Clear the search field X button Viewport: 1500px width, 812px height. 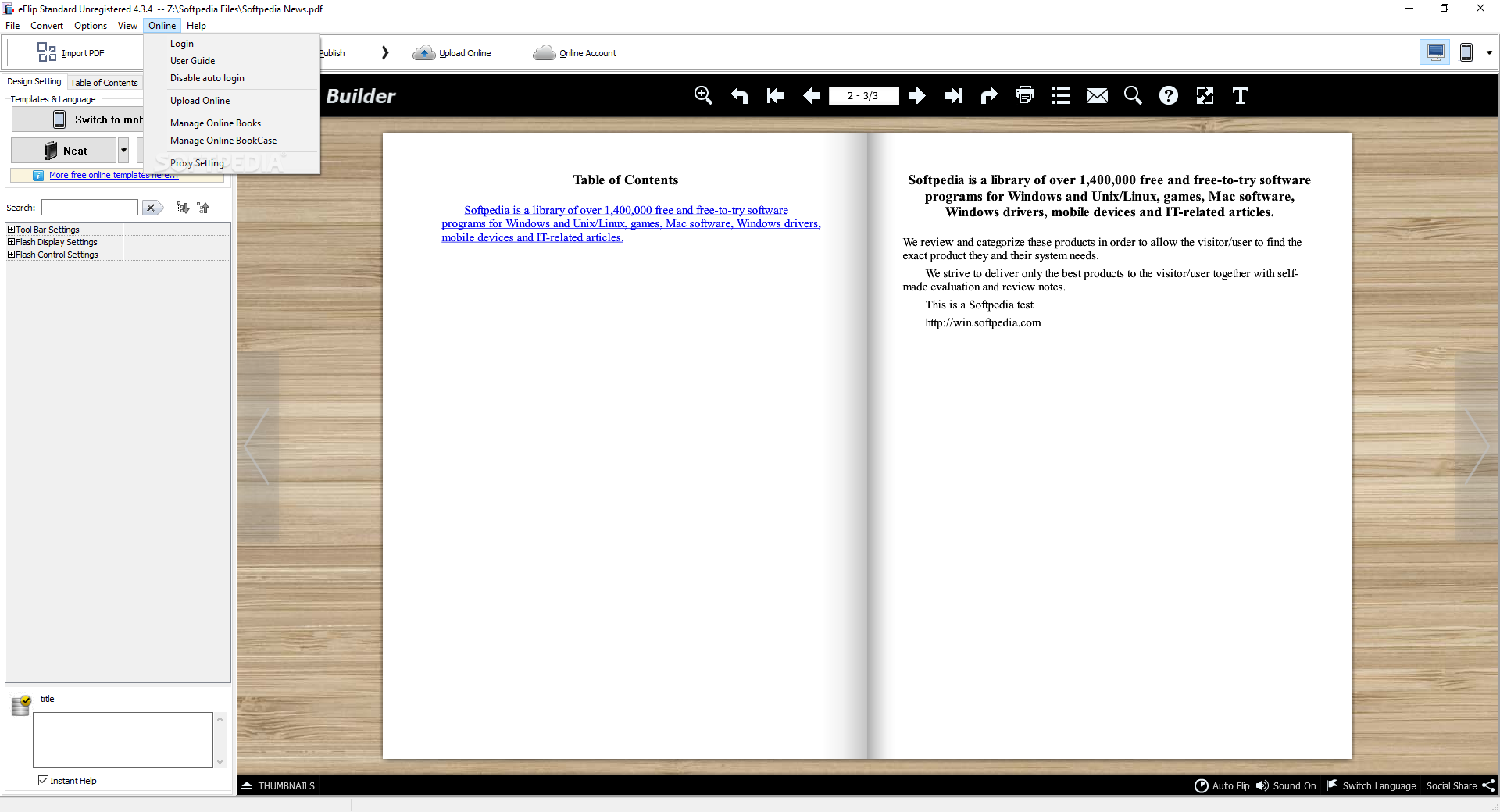click(x=152, y=208)
